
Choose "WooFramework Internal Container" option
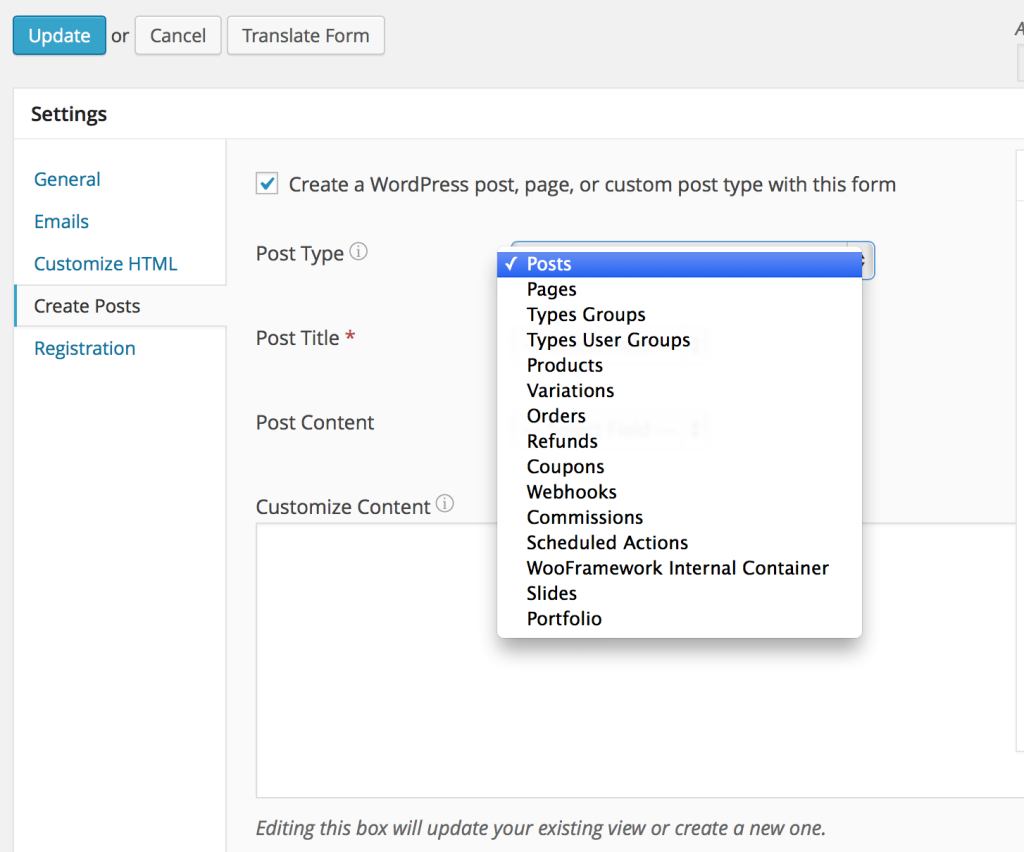(677, 567)
